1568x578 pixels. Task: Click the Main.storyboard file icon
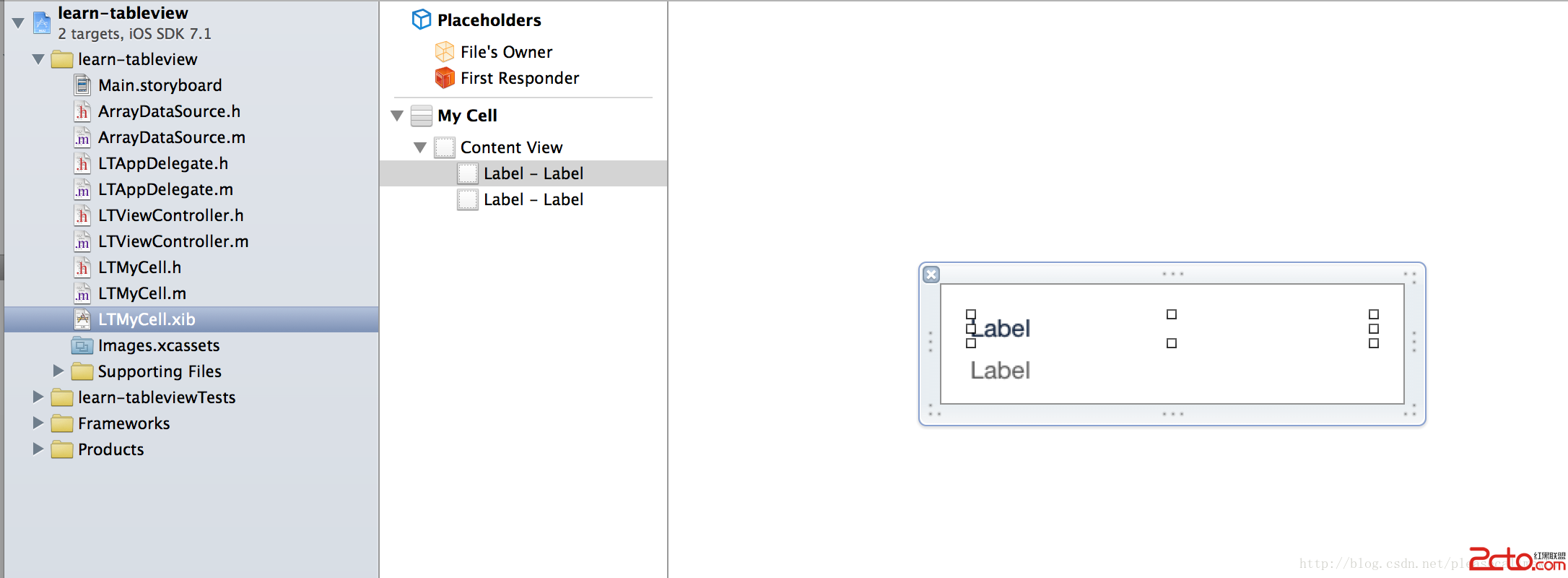83,85
